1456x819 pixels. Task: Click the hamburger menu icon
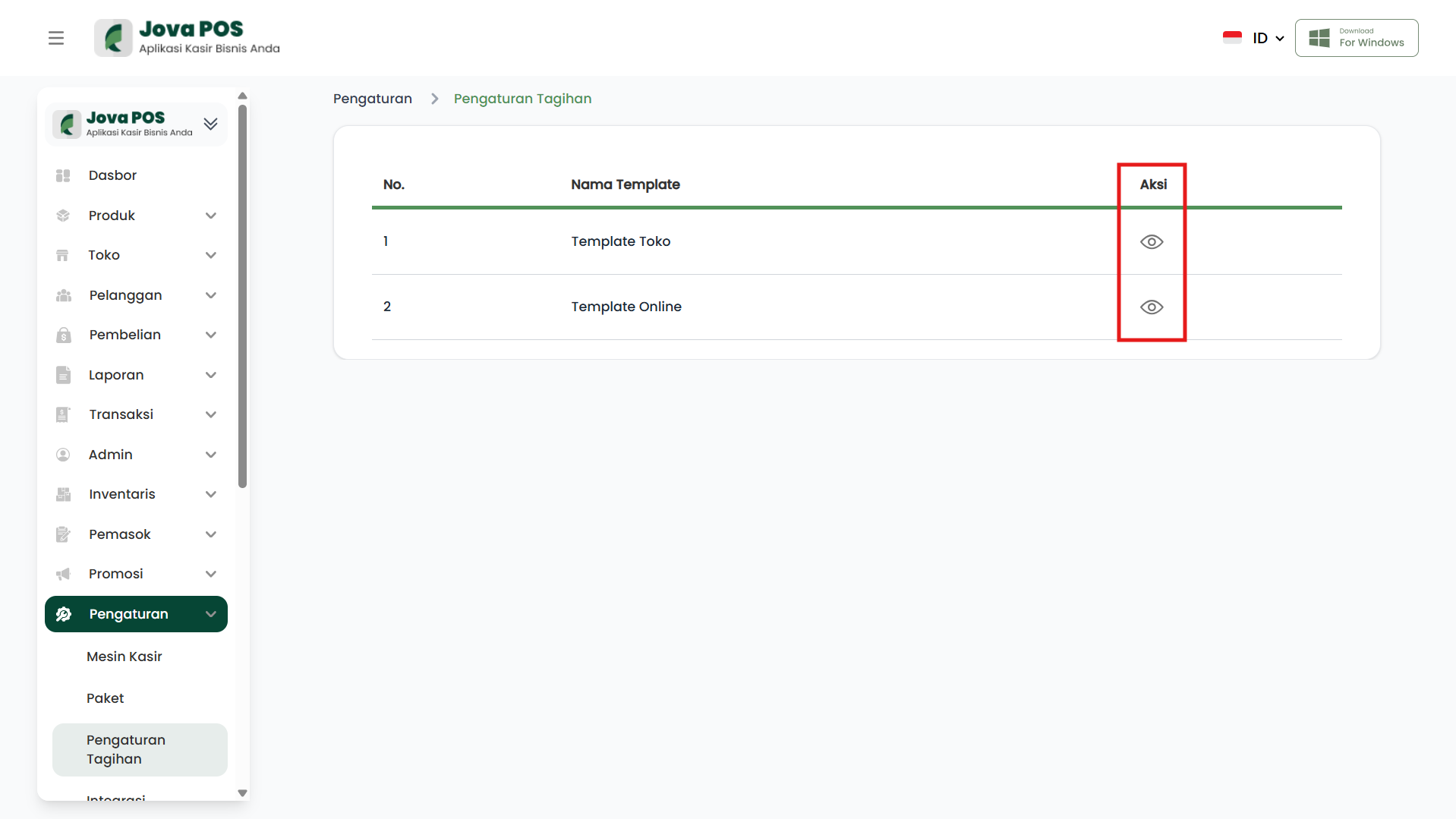[x=56, y=38]
